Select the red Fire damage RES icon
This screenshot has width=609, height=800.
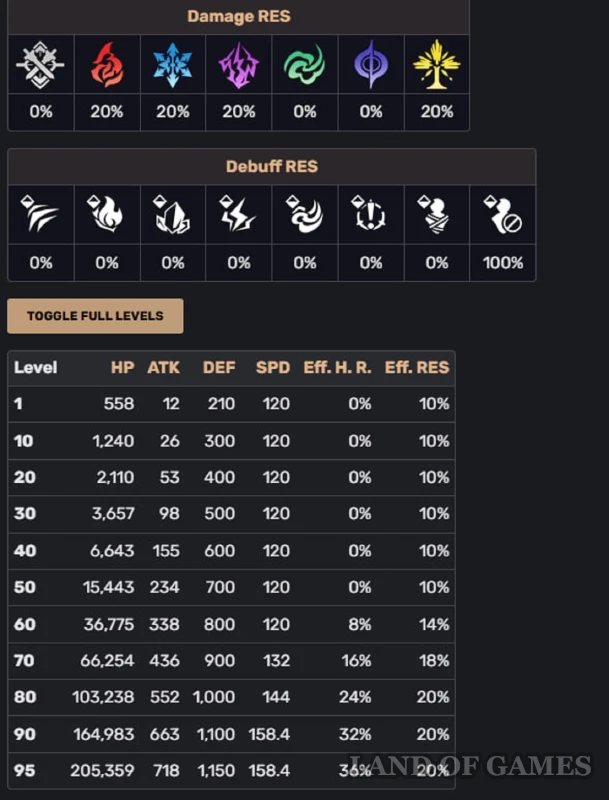(107, 65)
